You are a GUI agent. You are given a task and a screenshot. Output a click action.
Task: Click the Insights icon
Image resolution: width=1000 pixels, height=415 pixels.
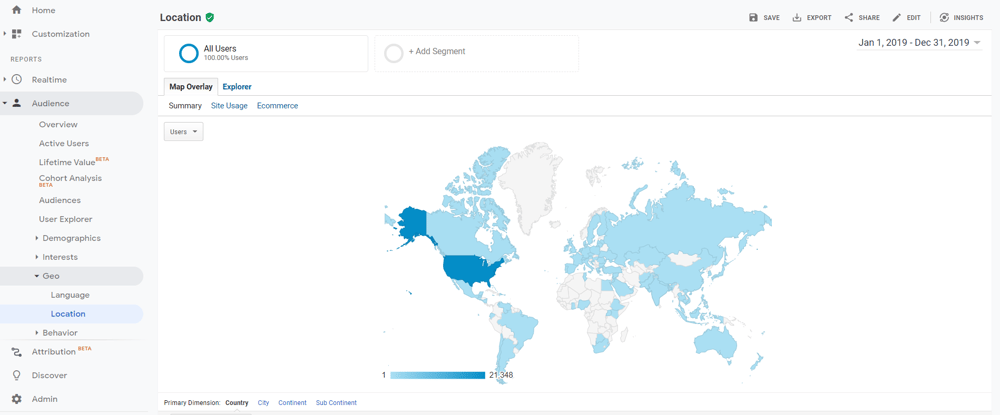(x=945, y=18)
